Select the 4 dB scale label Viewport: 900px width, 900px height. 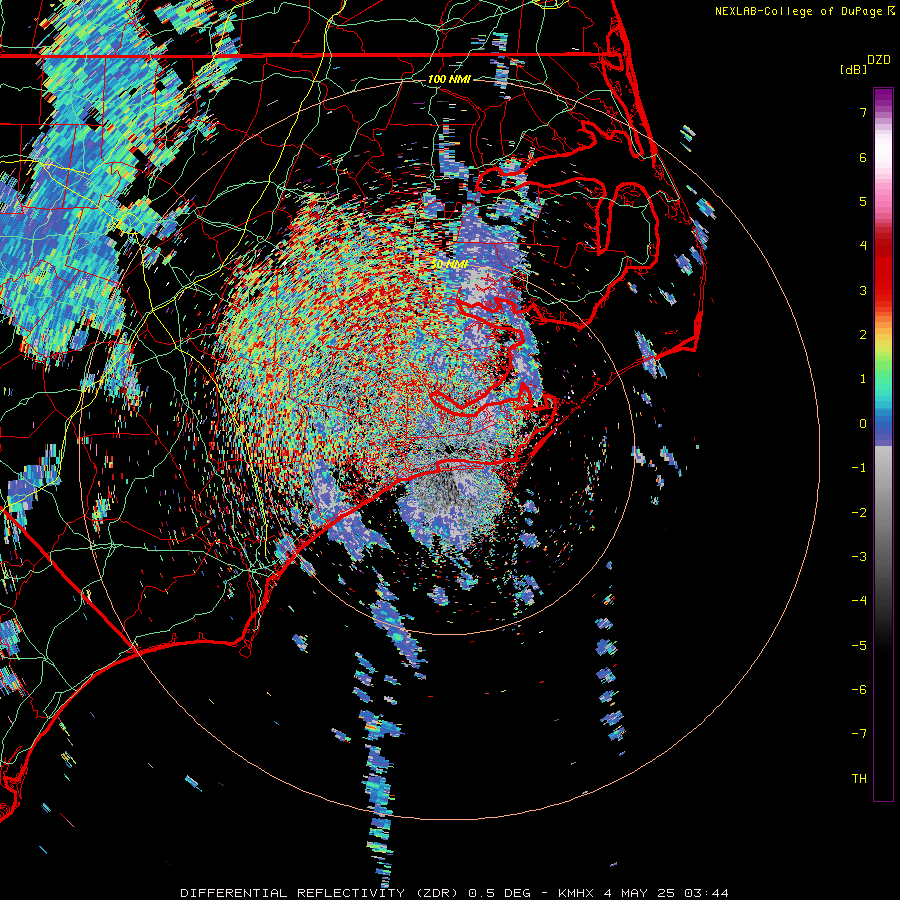(x=863, y=246)
